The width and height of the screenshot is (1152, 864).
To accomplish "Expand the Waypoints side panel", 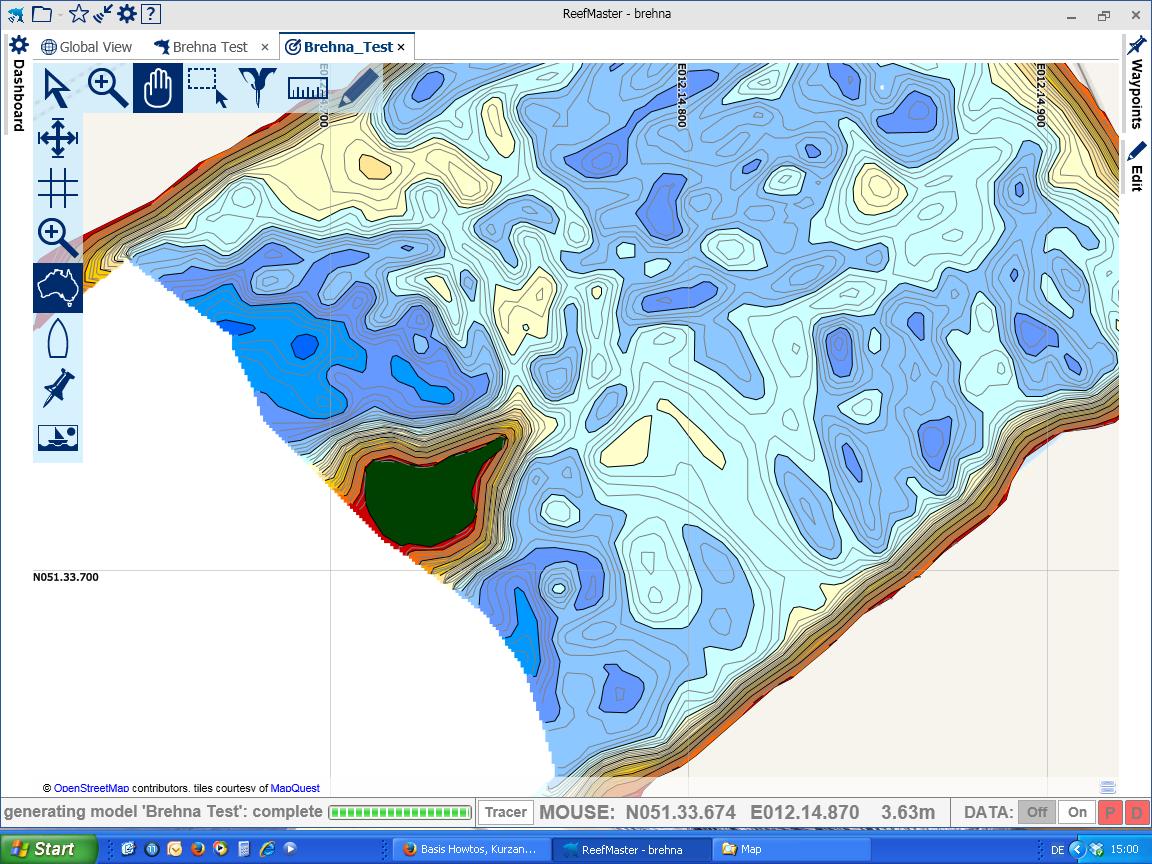I will click(x=1136, y=84).
